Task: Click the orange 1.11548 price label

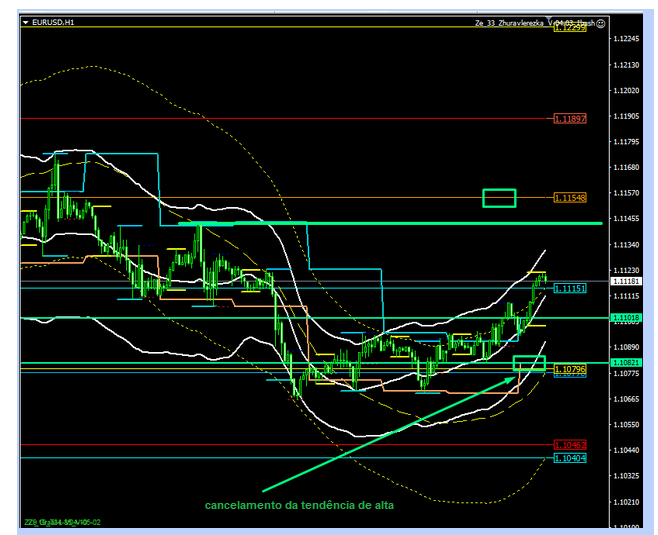Action: [569, 197]
